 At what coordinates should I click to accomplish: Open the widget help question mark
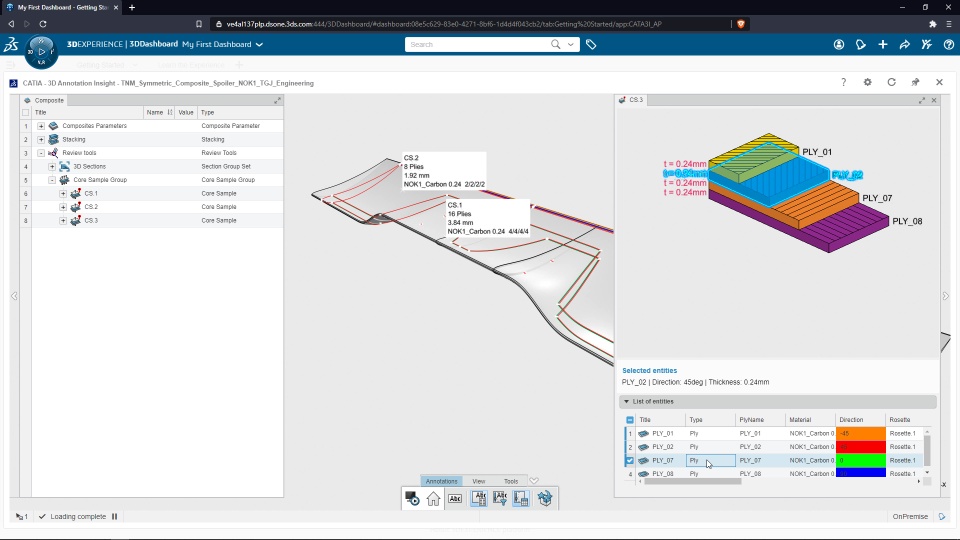844,82
